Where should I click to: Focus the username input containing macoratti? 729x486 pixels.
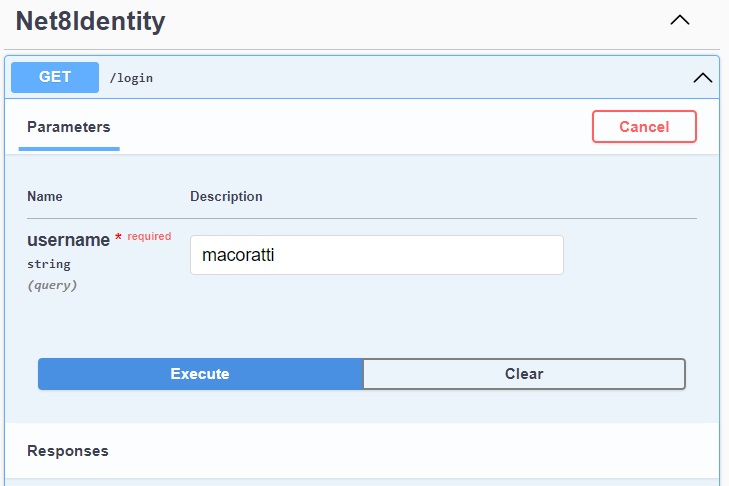[x=376, y=255]
